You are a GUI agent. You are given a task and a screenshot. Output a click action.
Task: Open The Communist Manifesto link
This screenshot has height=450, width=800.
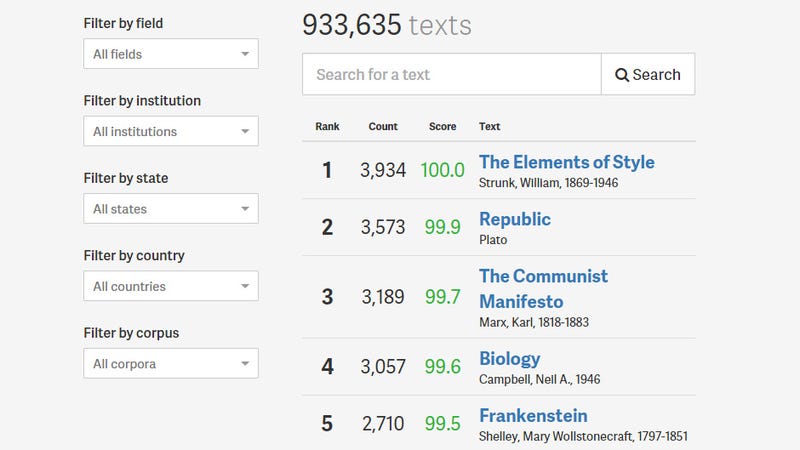(x=543, y=289)
